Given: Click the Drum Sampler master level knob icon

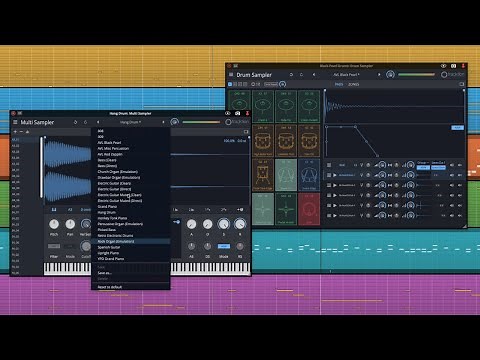Looking at the screenshot, I should click(x=390, y=75).
